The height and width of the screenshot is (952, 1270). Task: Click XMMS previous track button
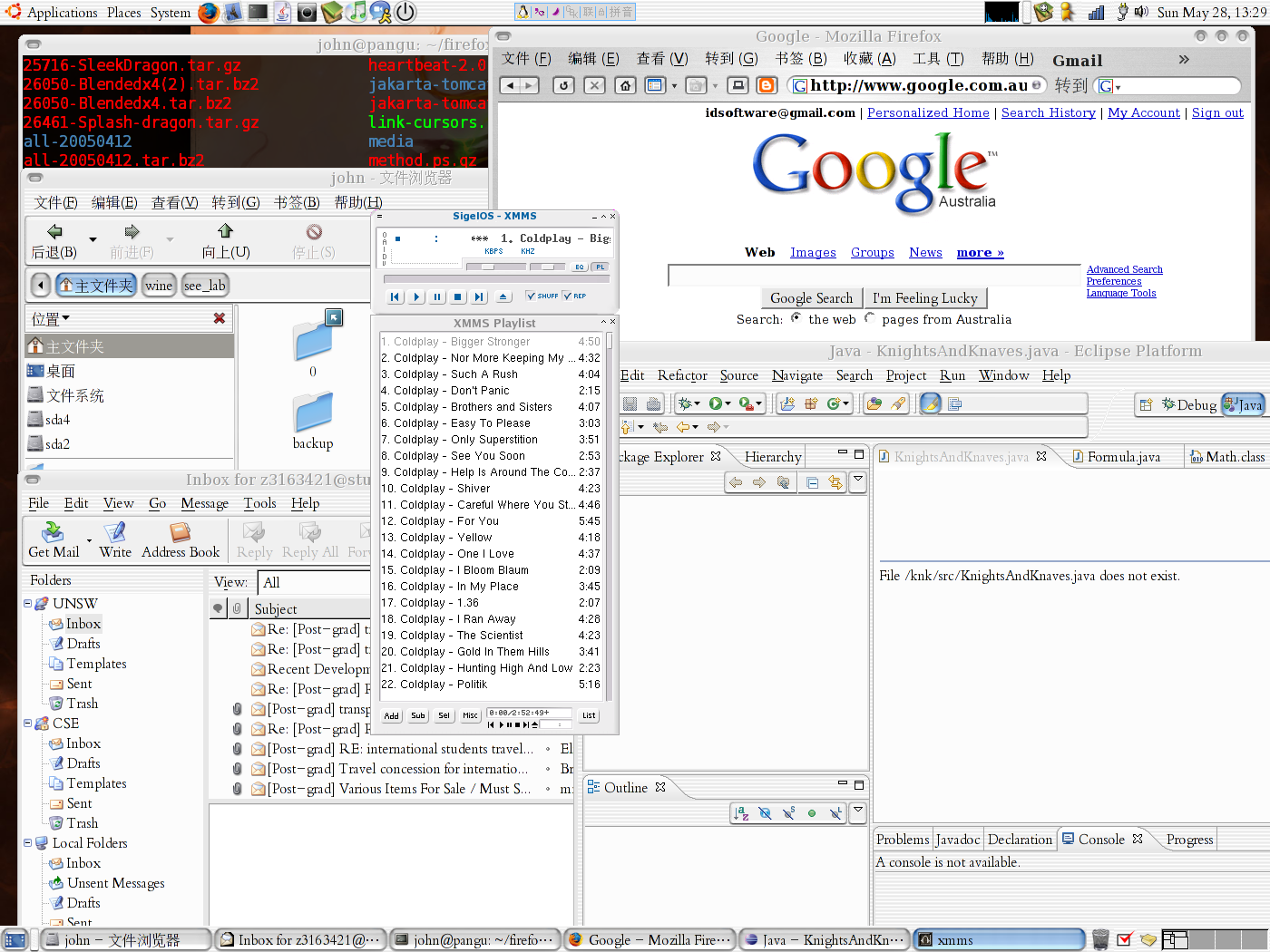pos(395,296)
